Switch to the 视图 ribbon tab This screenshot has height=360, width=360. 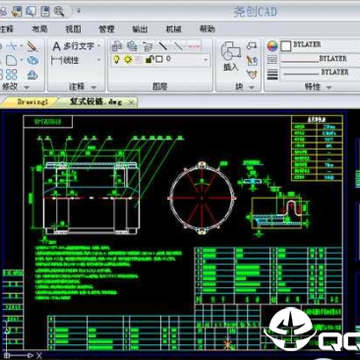[x=73, y=29]
